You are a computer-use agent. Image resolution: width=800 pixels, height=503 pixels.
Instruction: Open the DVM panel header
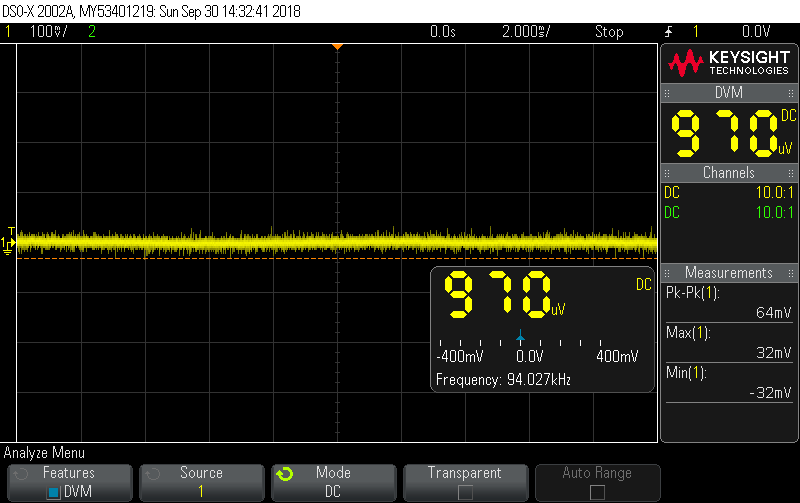pos(729,93)
